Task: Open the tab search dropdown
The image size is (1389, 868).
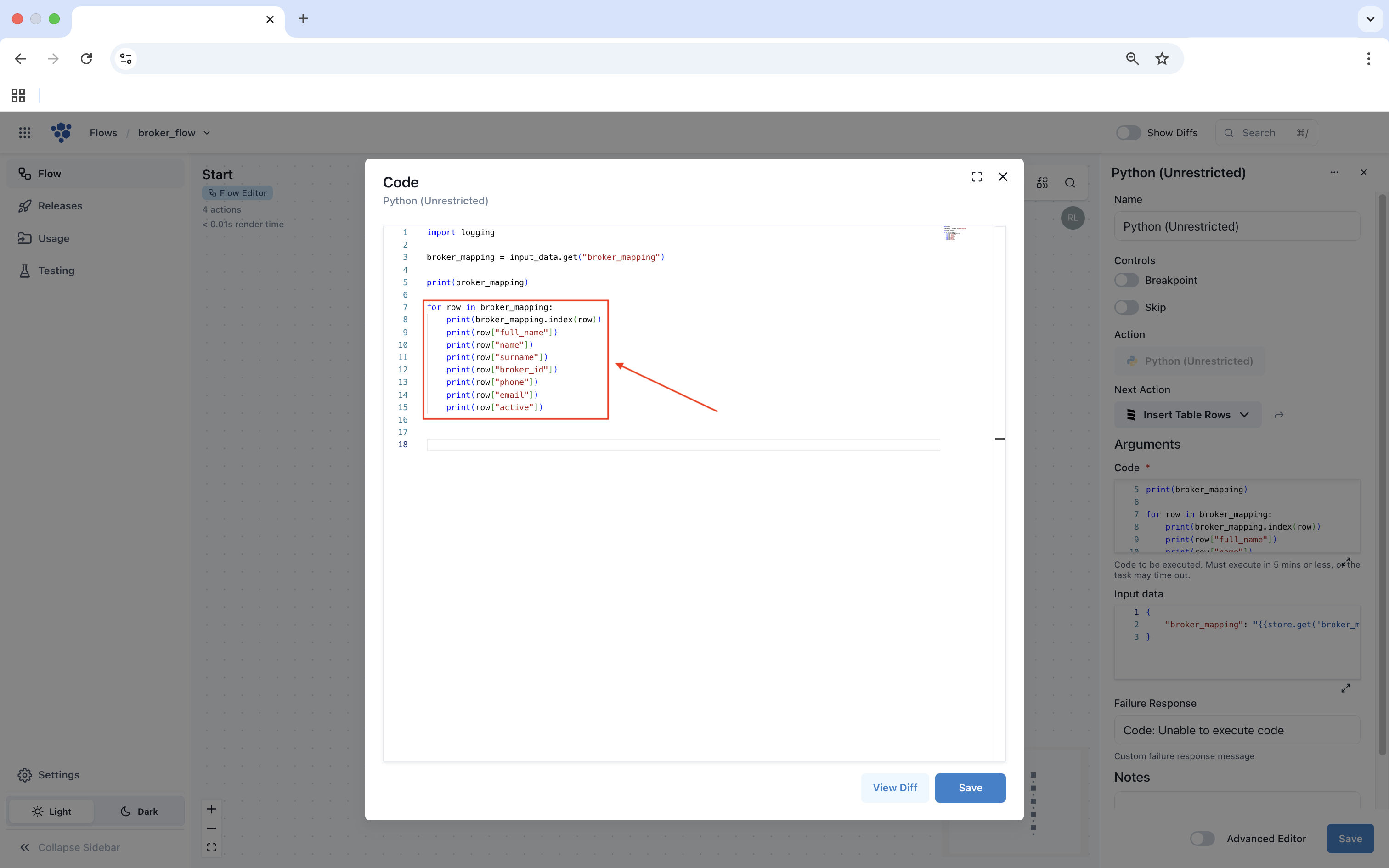Action: (1370, 19)
